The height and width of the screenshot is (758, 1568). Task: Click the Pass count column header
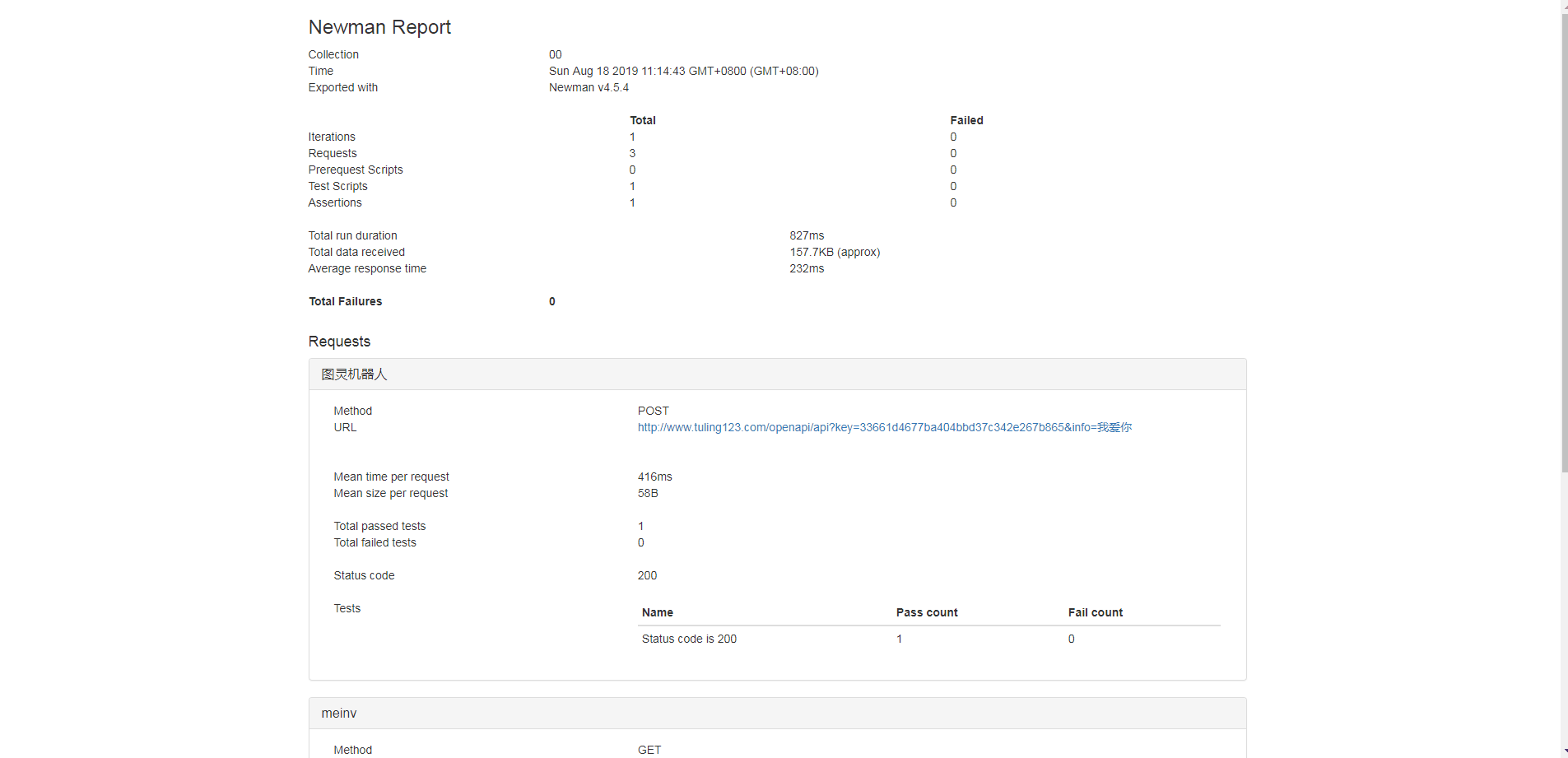coord(927,612)
